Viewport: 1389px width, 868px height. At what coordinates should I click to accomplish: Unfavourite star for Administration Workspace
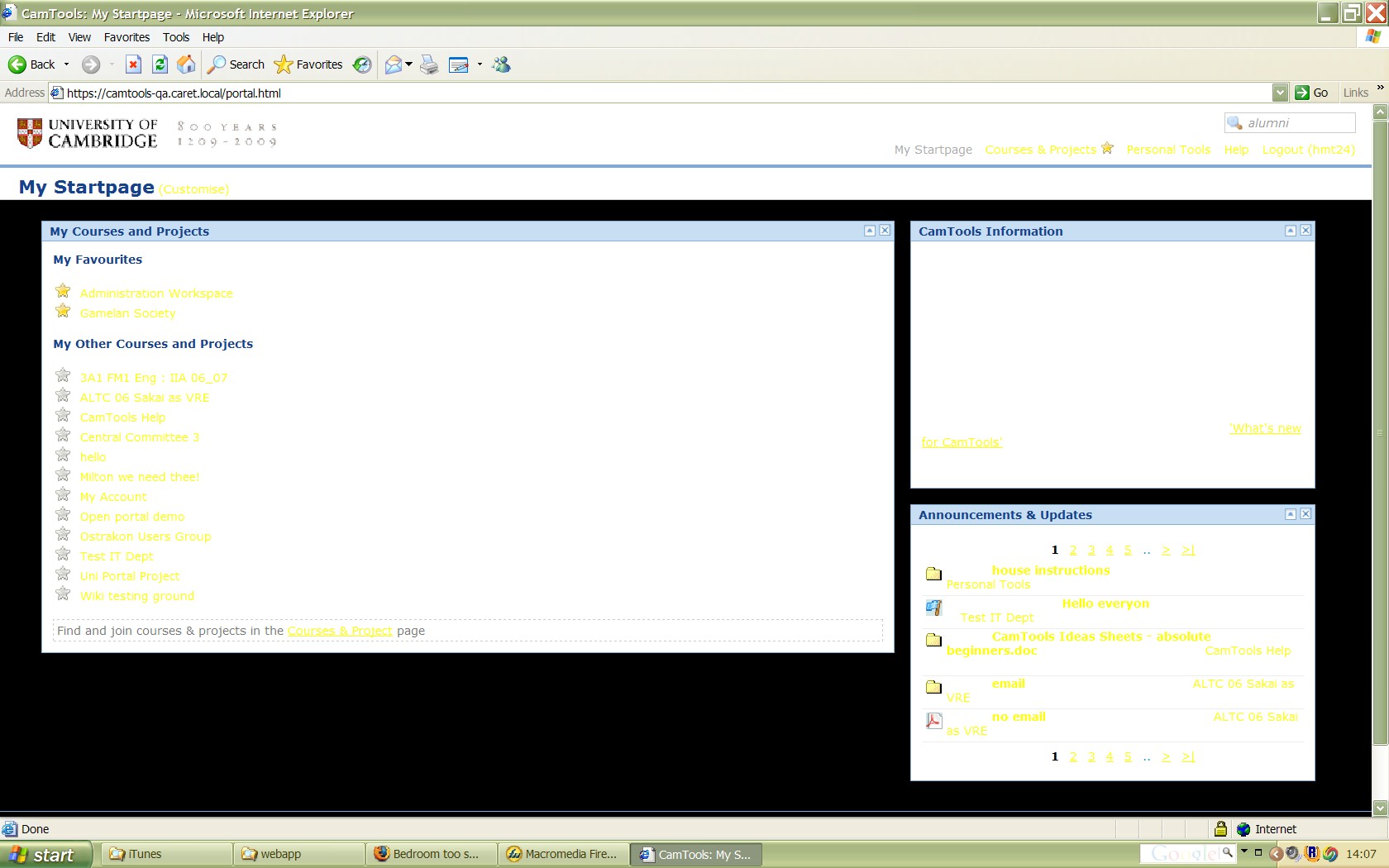[x=63, y=291]
